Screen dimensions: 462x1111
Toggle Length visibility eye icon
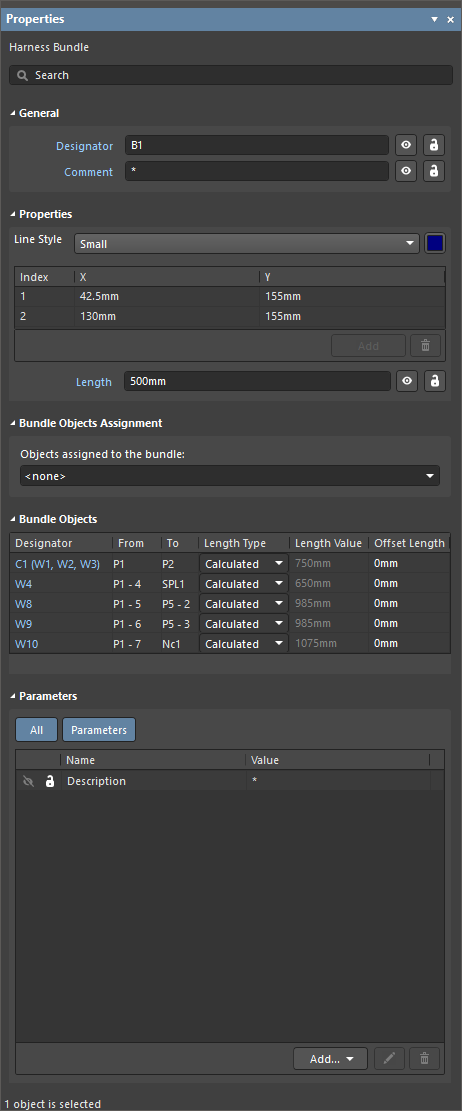[x=407, y=381]
